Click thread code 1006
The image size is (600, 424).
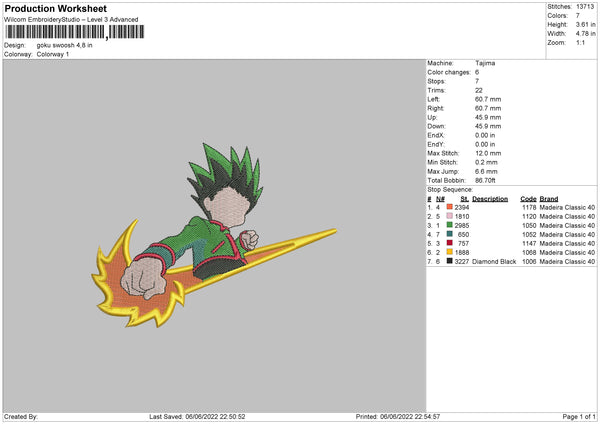[x=529, y=262]
